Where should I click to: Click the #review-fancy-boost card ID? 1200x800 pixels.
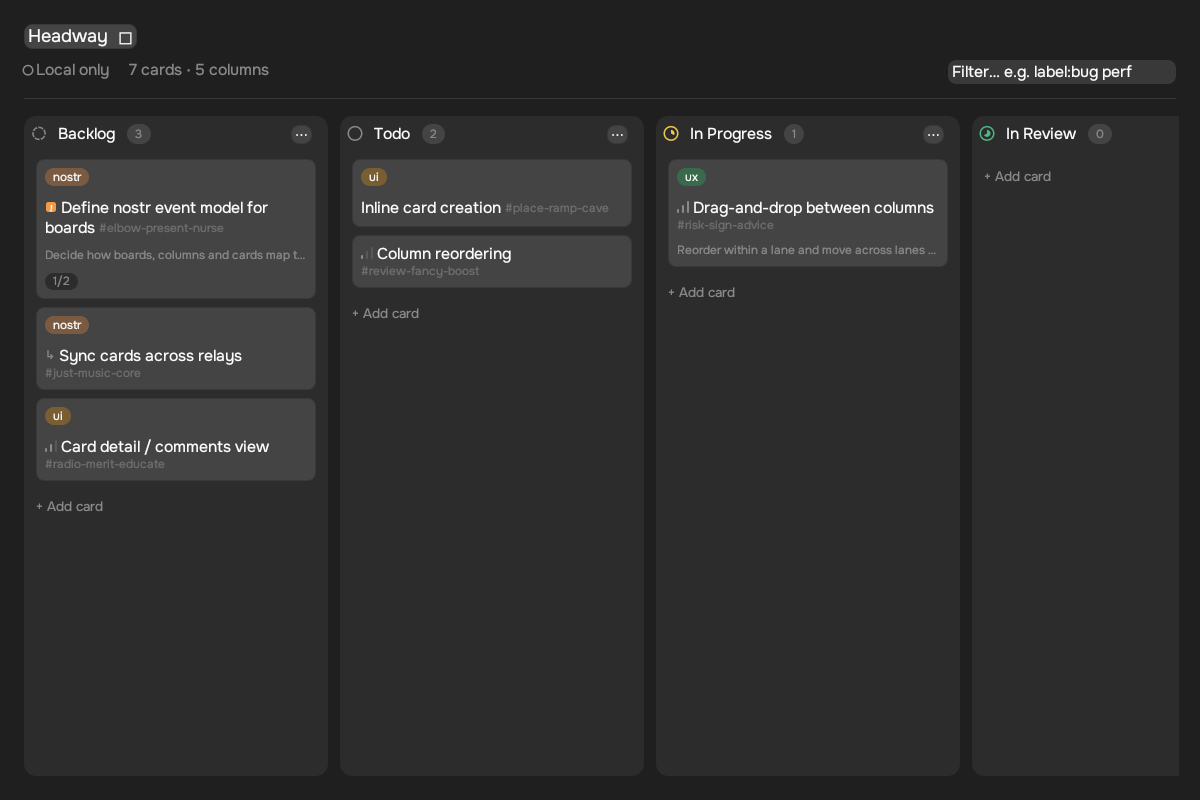(420, 272)
